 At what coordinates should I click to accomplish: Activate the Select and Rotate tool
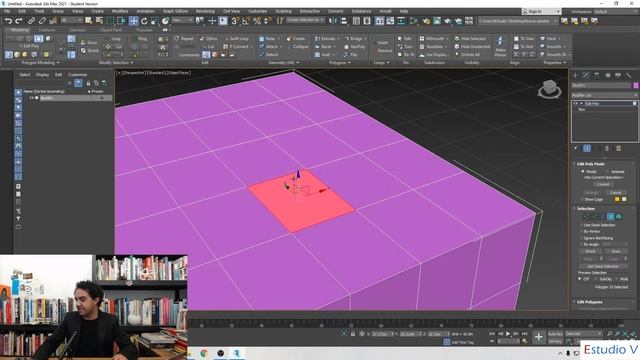click(x=144, y=21)
